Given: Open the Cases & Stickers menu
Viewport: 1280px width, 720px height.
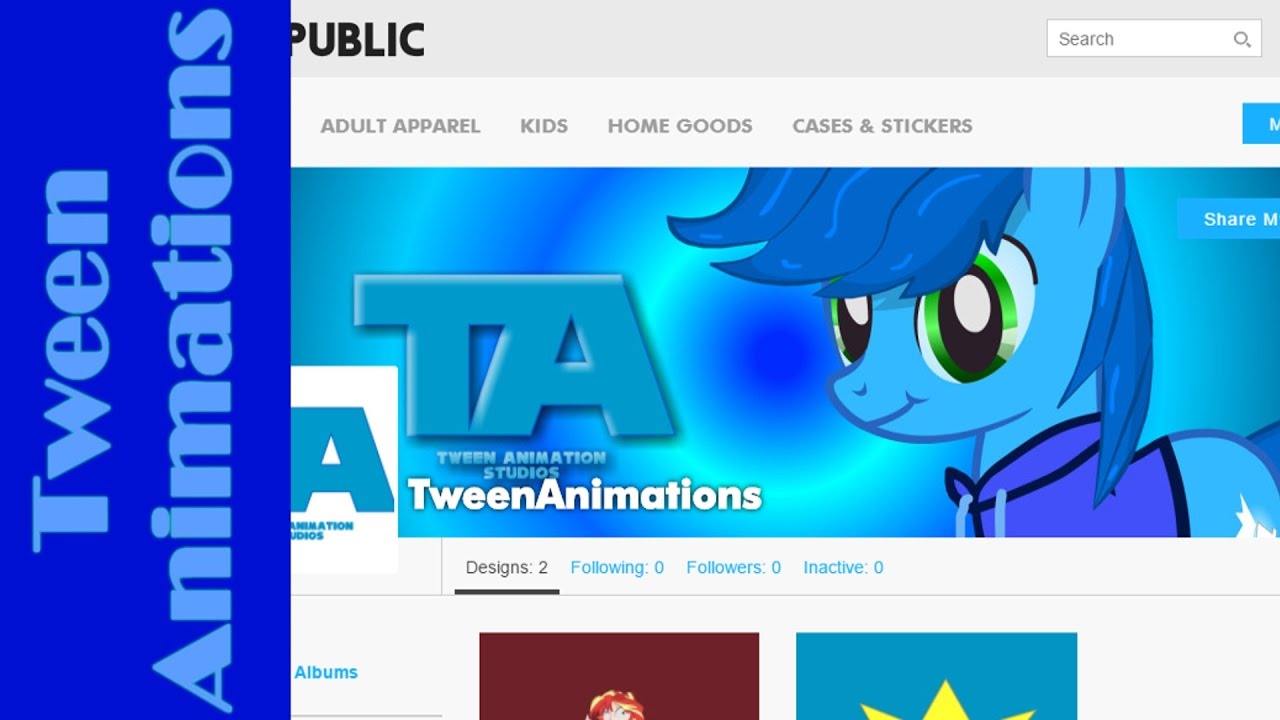Looking at the screenshot, I should [x=882, y=126].
